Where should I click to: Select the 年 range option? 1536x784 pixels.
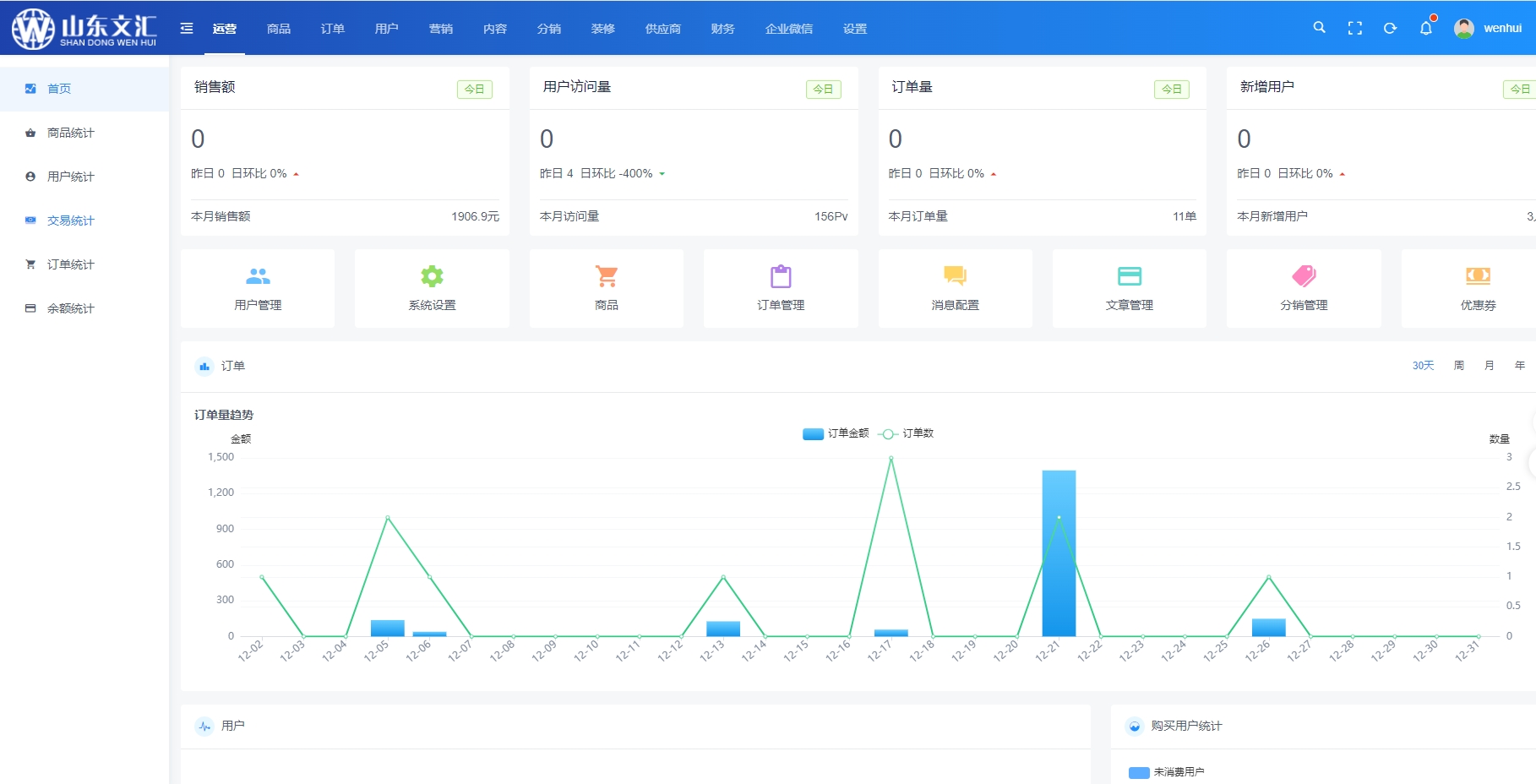(1520, 366)
